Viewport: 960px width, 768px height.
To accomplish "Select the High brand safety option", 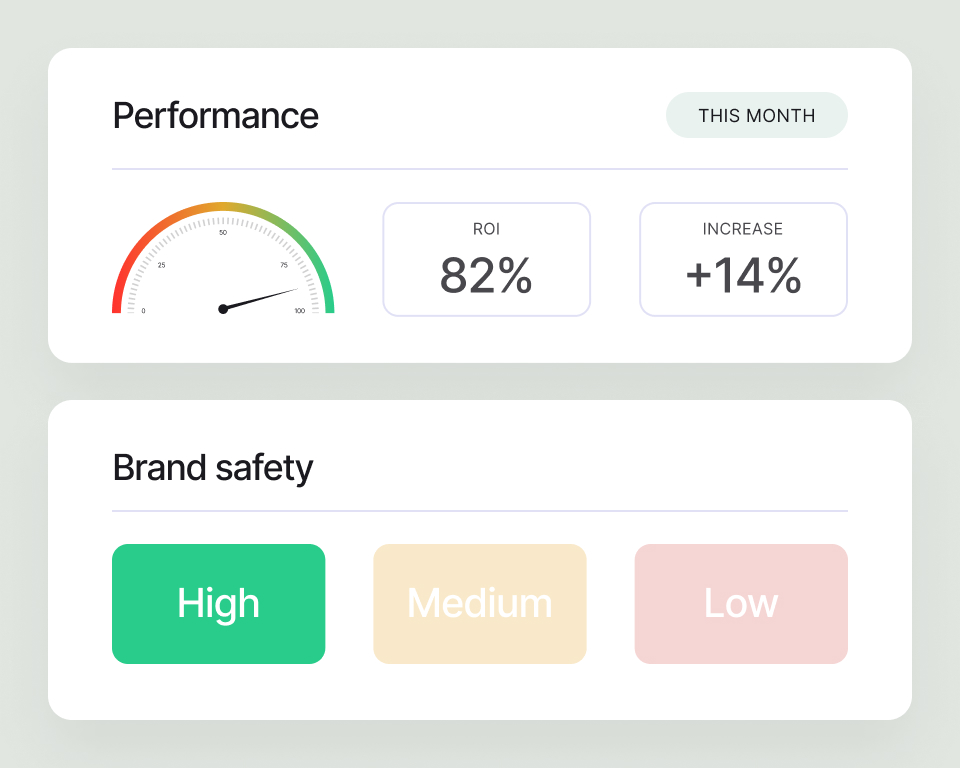I will pos(218,604).
